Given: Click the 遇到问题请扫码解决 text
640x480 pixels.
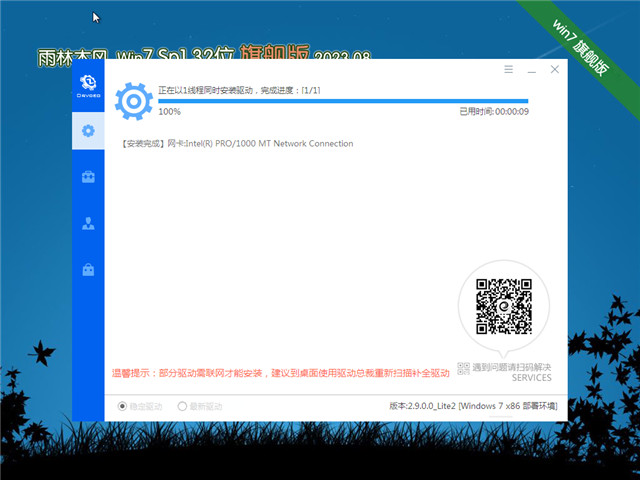Looking at the screenshot, I should pos(512,367).
